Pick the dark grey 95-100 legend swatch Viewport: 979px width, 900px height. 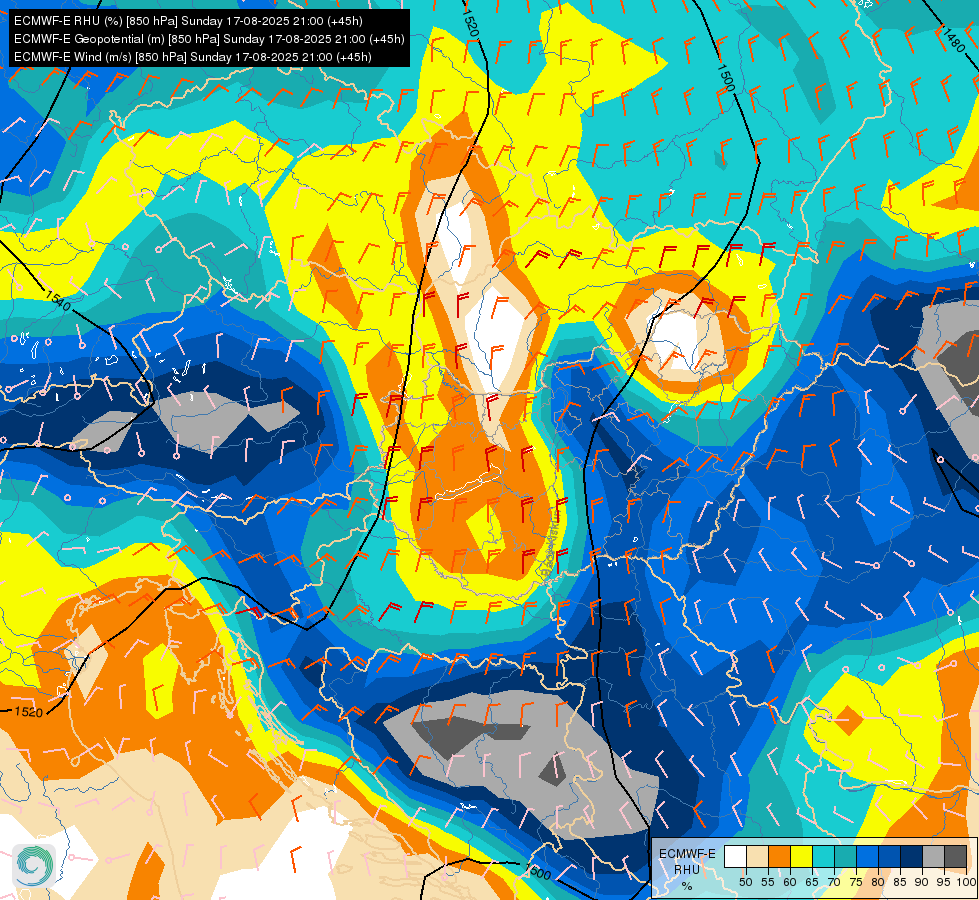(x=955, y=856)
